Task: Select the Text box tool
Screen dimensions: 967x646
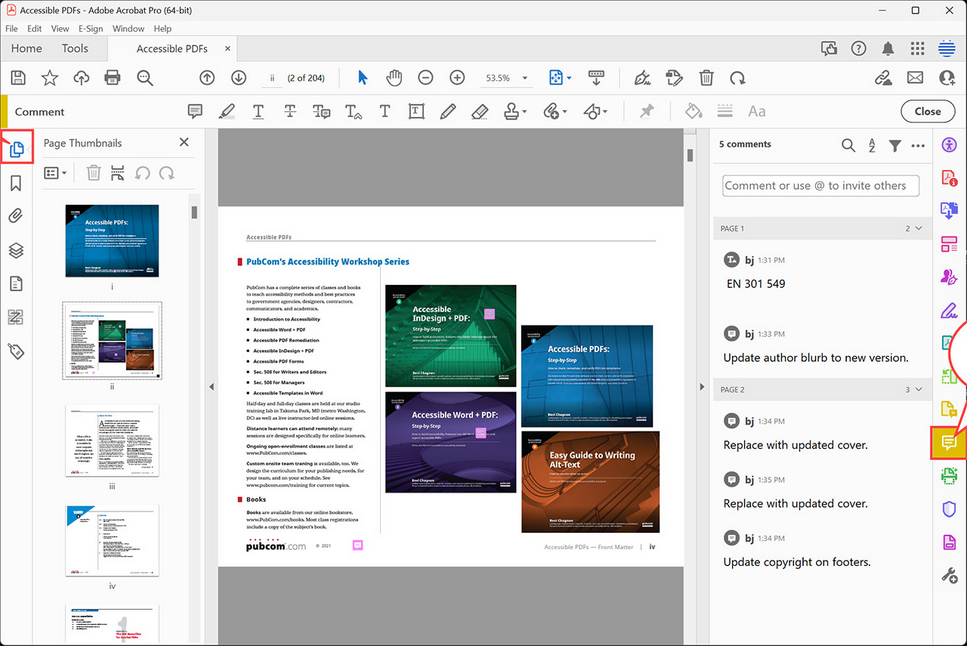Action: coord(416,111)
